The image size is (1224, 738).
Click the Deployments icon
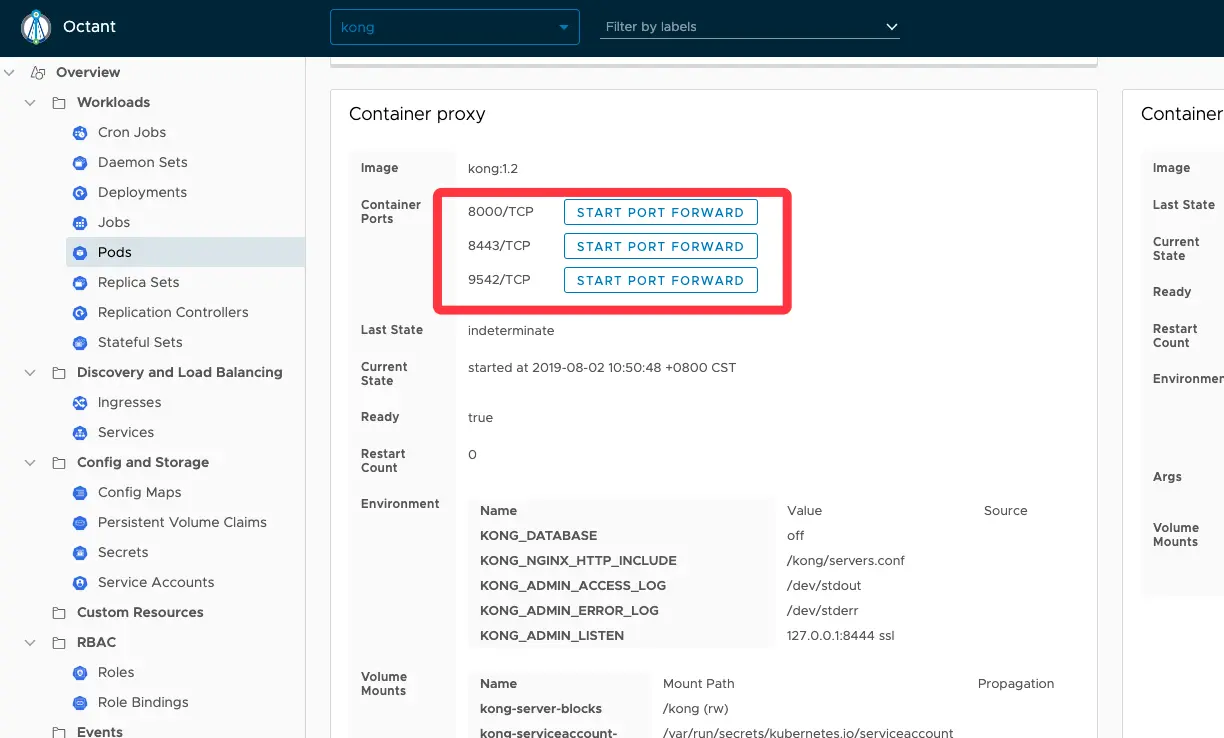click(80, 192)
